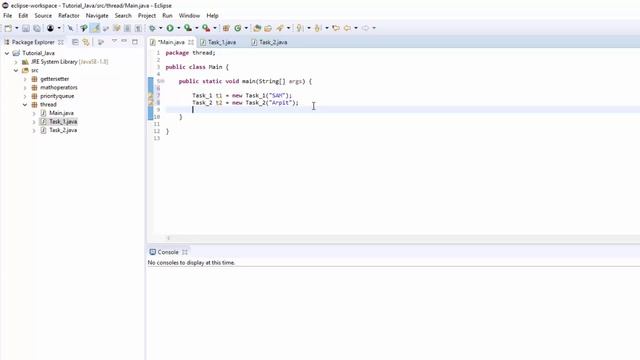The image size is (640, 360).
Task: Select Task_2.java in Package Explorer
Action: pos(63,130)
